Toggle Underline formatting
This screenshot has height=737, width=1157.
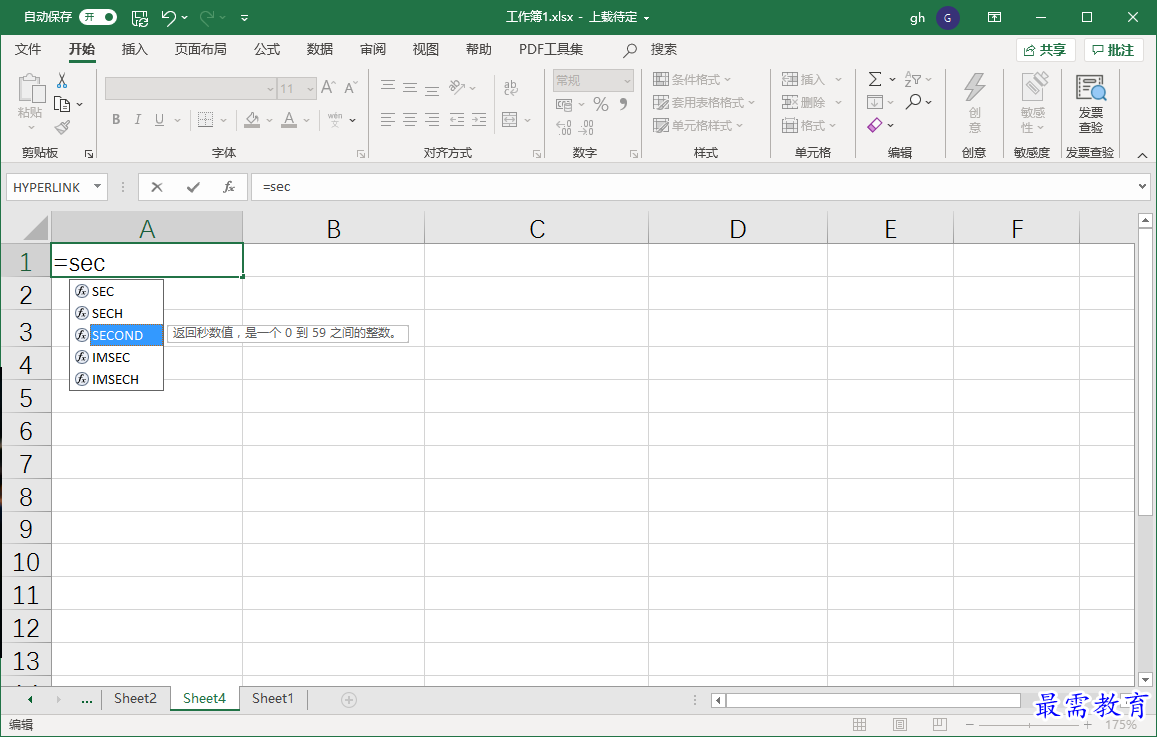click(159, 120)
